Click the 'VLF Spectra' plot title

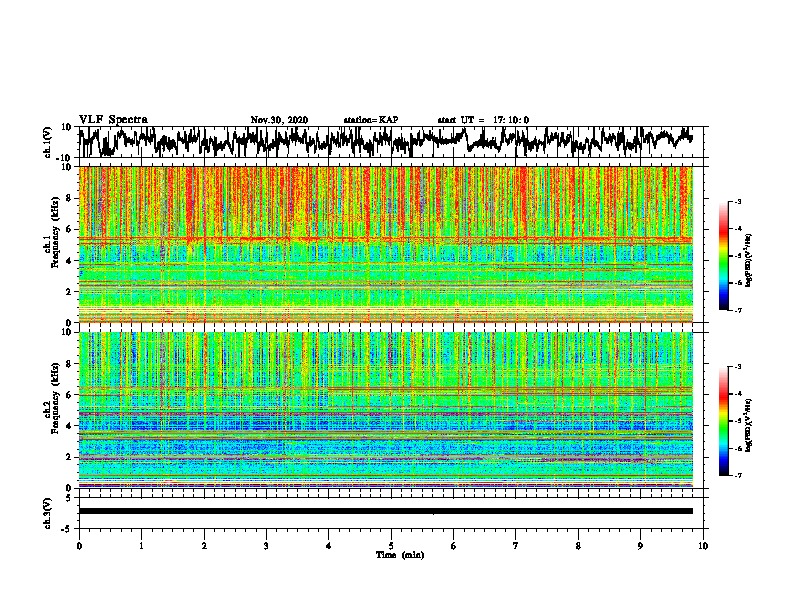pyautogui.click(x=113, y=120)
